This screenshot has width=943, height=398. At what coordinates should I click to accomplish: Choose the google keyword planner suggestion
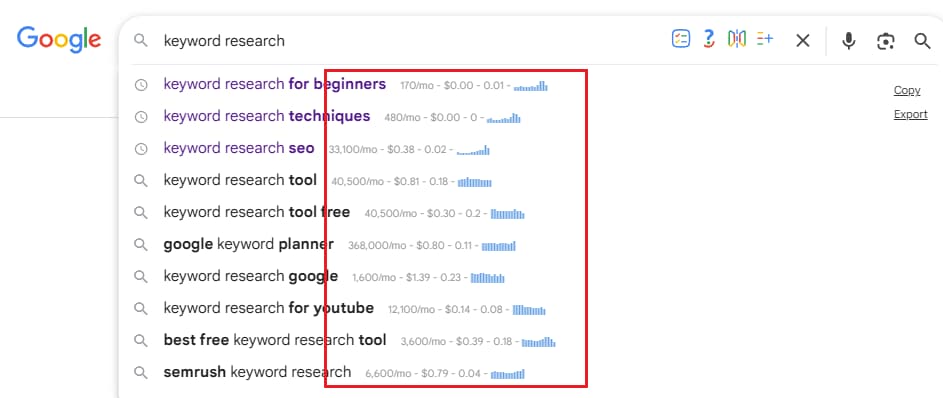248,245
